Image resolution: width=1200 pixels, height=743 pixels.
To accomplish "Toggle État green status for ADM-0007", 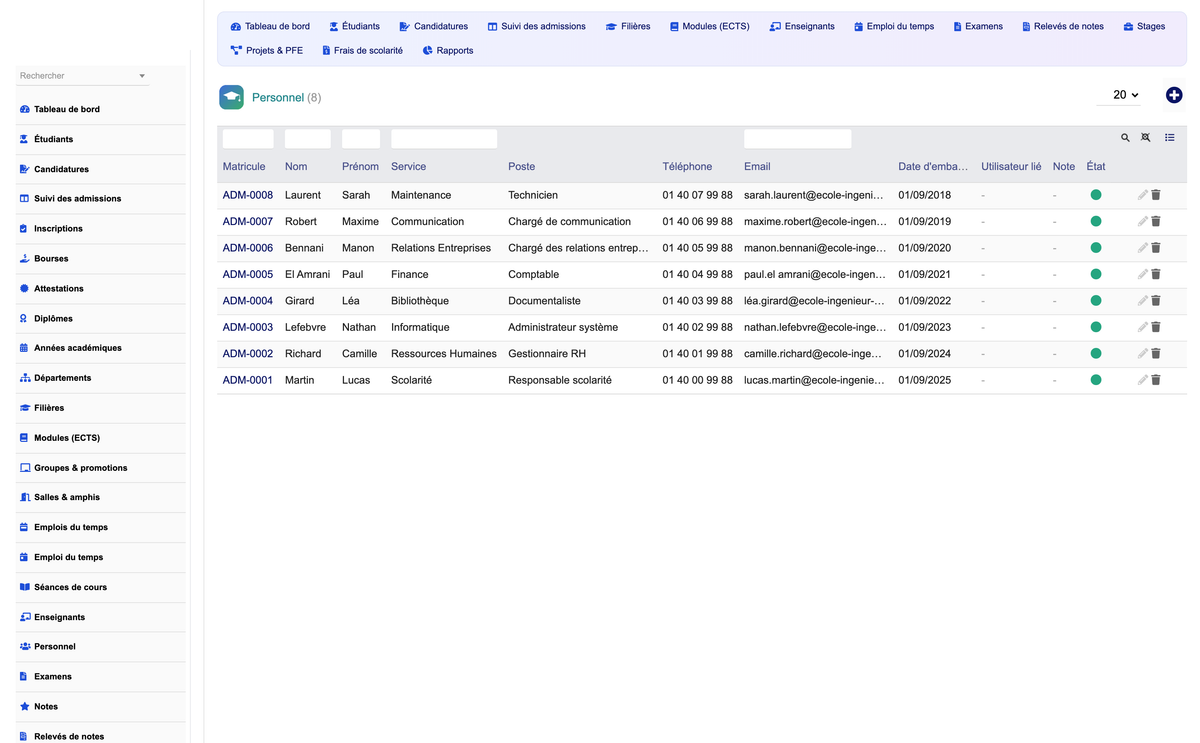I will click(x=1096, y=221).
